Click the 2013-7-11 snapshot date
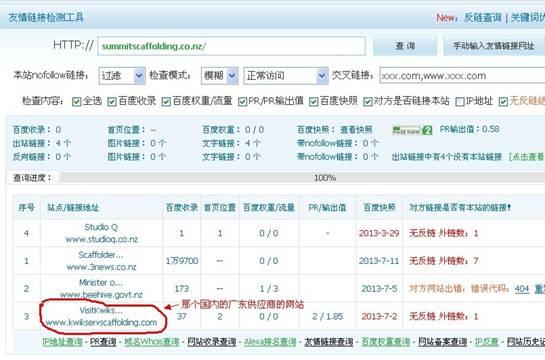The height and width of the screenshot is (360, 545). pyautogui.click(x=379, y=261)
